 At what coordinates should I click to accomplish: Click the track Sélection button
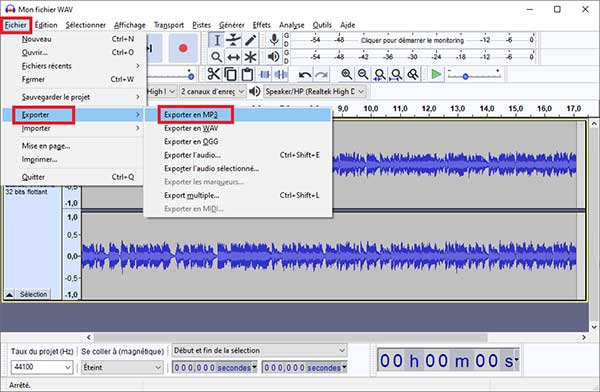33,294
